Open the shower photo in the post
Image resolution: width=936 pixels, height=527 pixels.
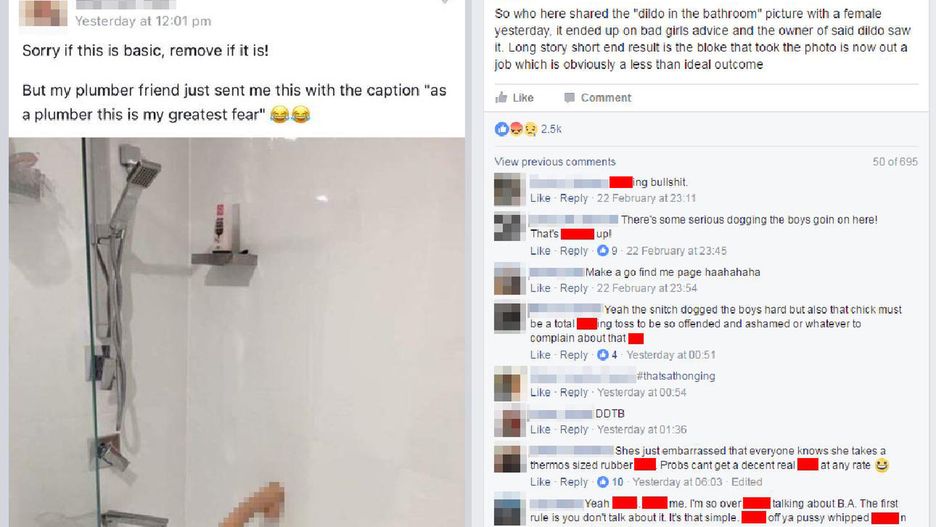click(x=237, y=332)
